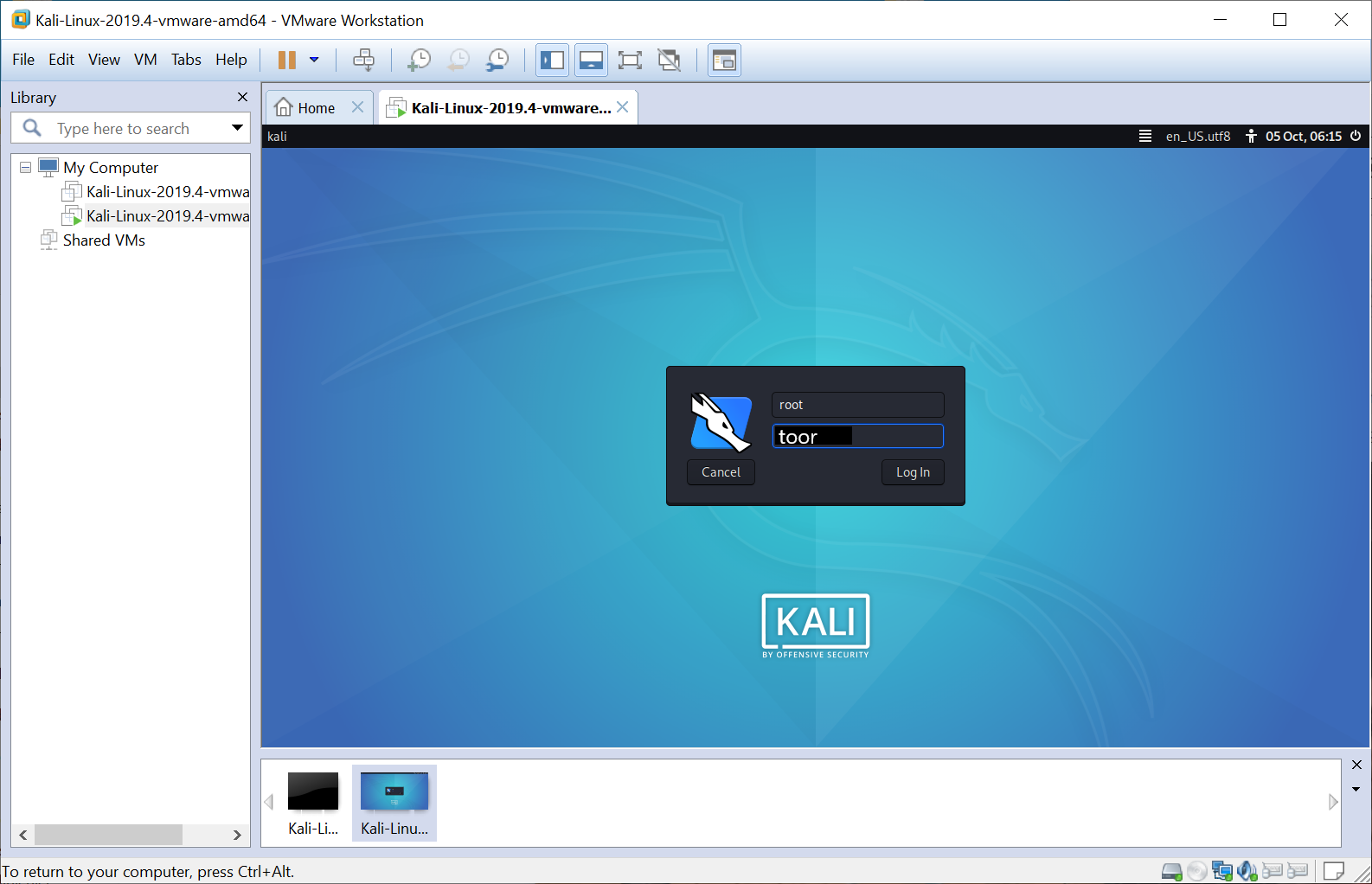Viewport: 1372px width, 884px height.
Task: Open the thumbnail bar options dropdown
Action: [1356, 789]
